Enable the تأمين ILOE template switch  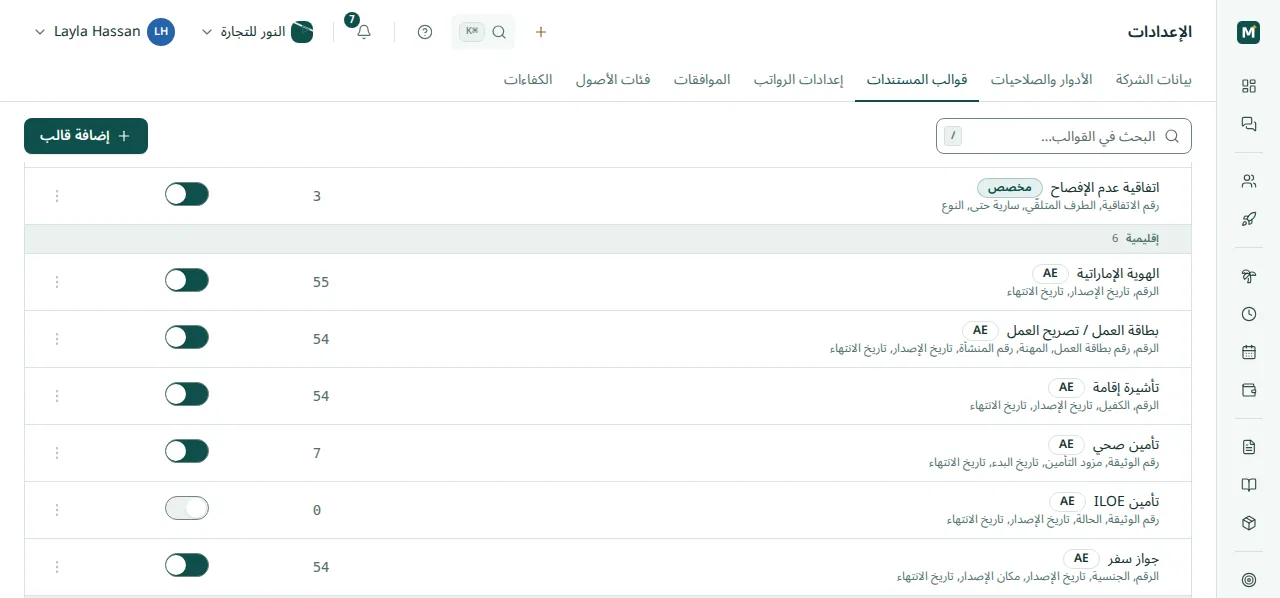tap(187, 508)
